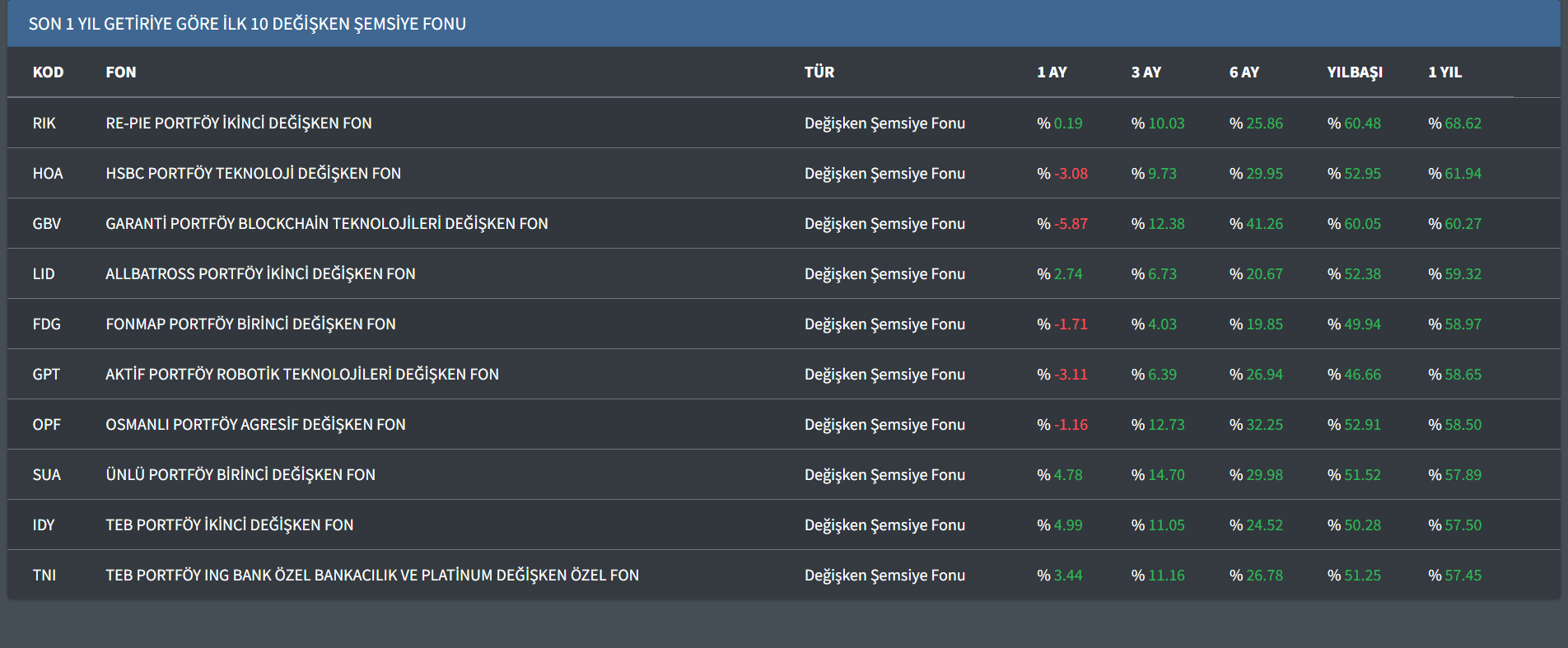Click ALLBATROSS PORTFÖY İKİNCİ DEĞİŞKEN FON
Image resolution: width=1568 pixels, height=648 pixels.
coord(260,274)
